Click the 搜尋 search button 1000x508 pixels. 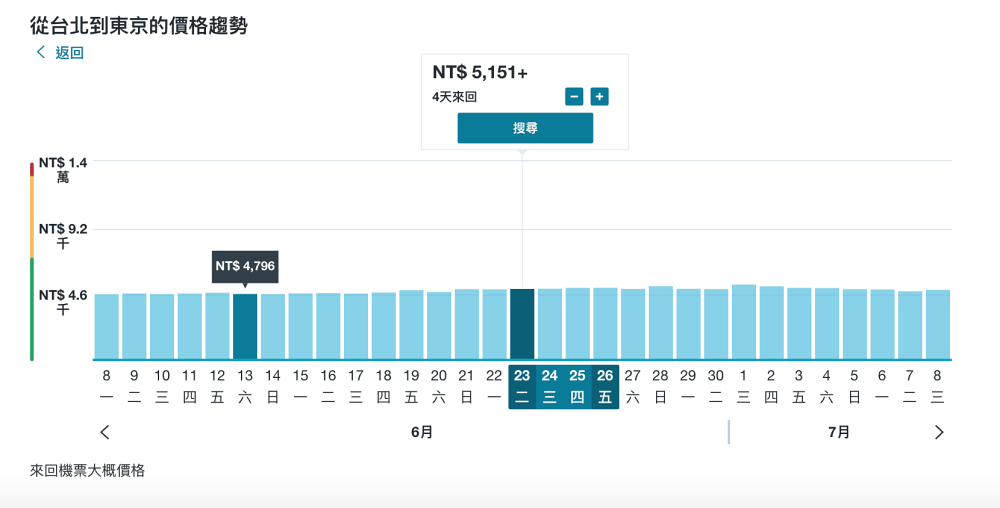[x=526, y=128]
